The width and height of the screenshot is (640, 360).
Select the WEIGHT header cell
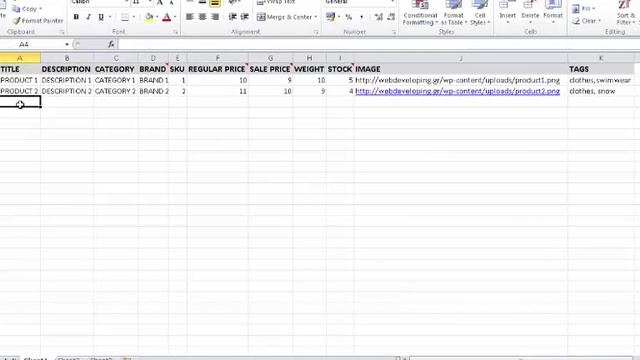tap(309, 69)
